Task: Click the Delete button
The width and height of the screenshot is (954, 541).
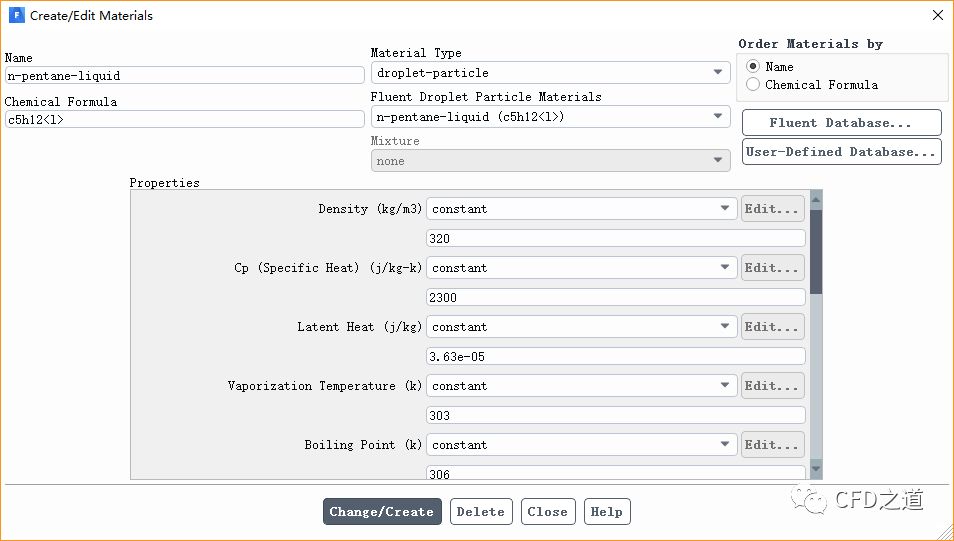Action: coord(481,512)
